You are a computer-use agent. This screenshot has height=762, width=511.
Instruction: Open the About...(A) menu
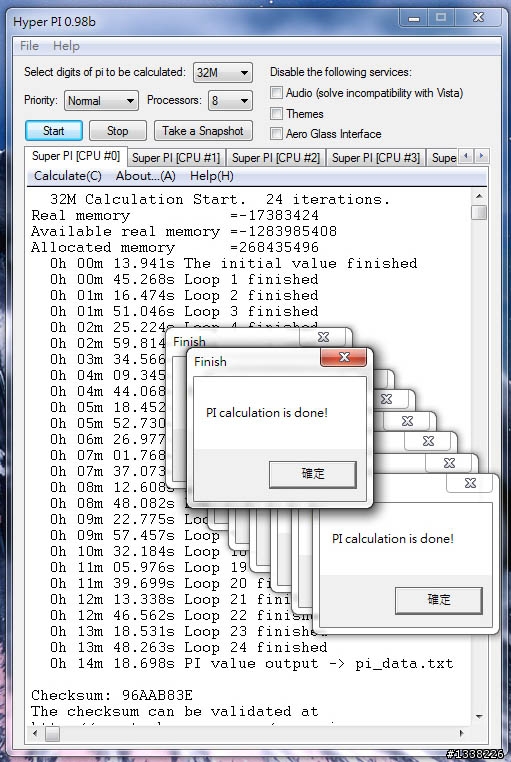[x=145, y=176]
